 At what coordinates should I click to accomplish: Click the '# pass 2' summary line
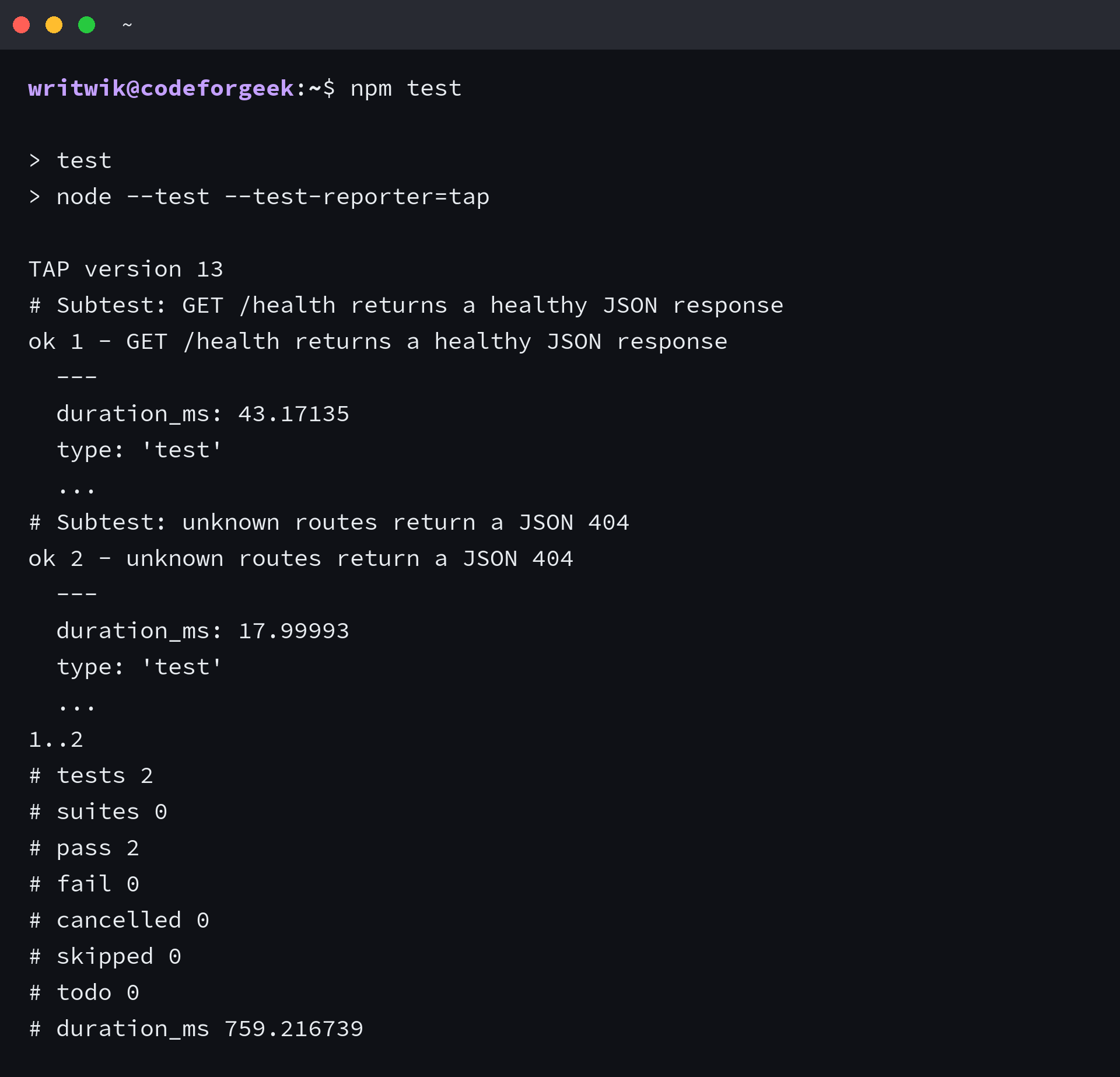coord(84,848)
